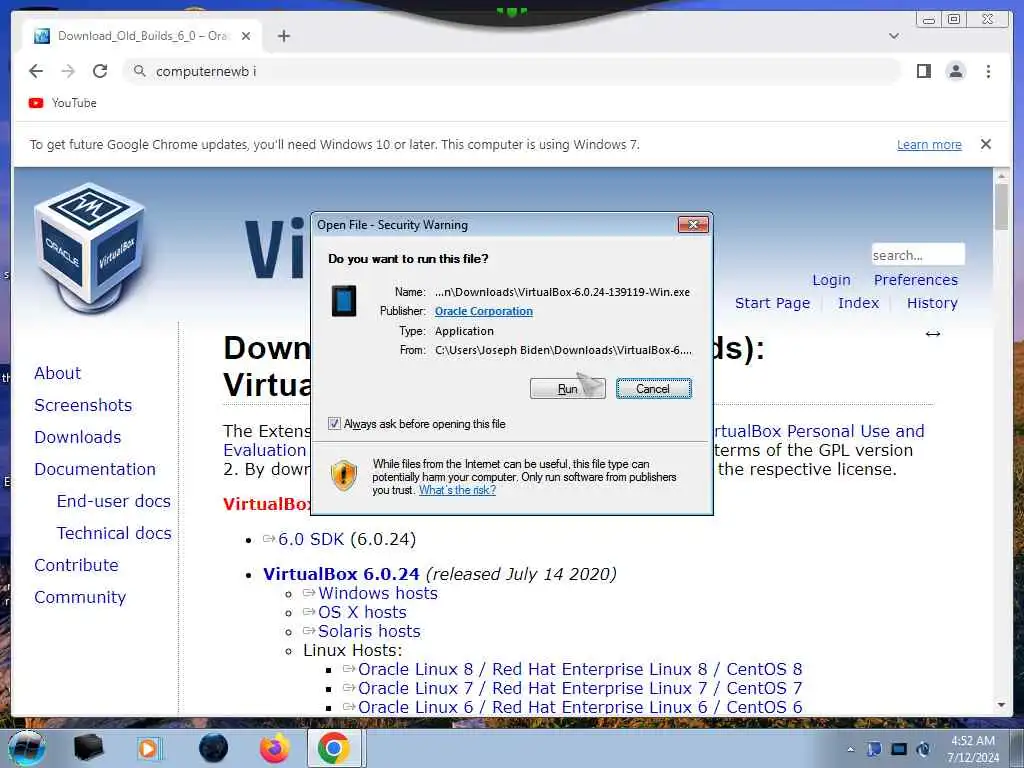Open the Chrome three-dot menu
The image size is (1024, 768).
988,71
